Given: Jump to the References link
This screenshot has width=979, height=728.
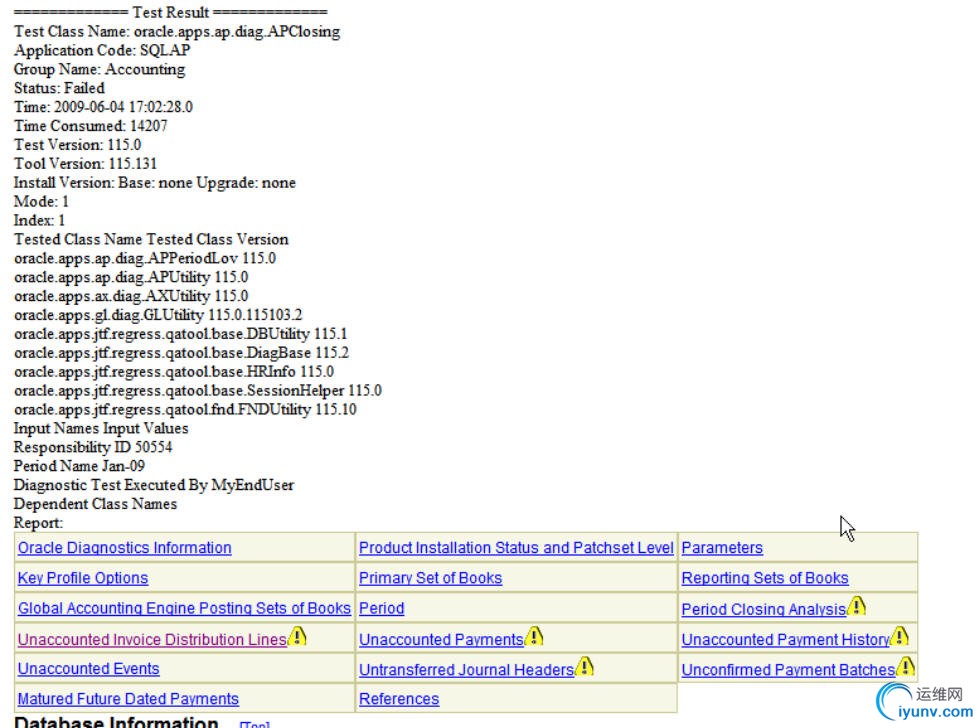Looking at the screenshot, I should pyautogui.click(x=399, y=699).
